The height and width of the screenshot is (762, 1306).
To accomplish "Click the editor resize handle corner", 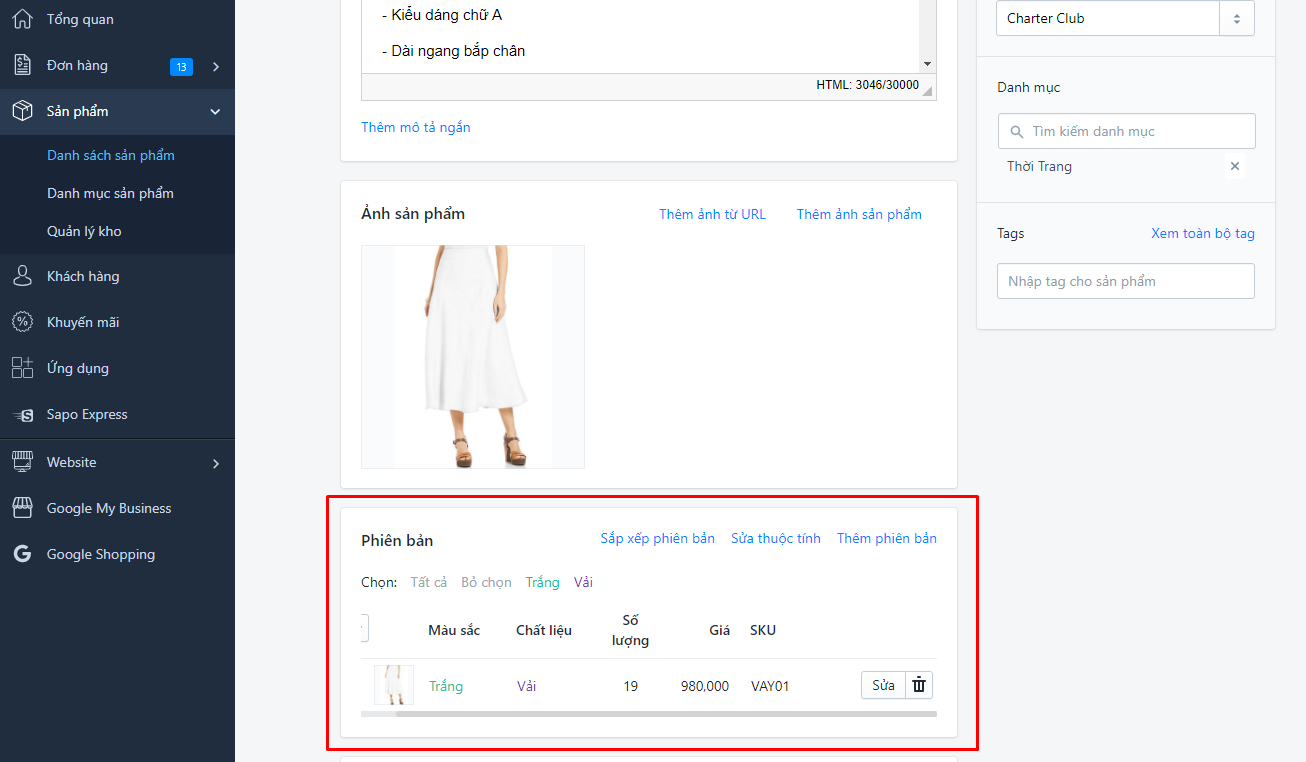I will click(x=928, y=90).
